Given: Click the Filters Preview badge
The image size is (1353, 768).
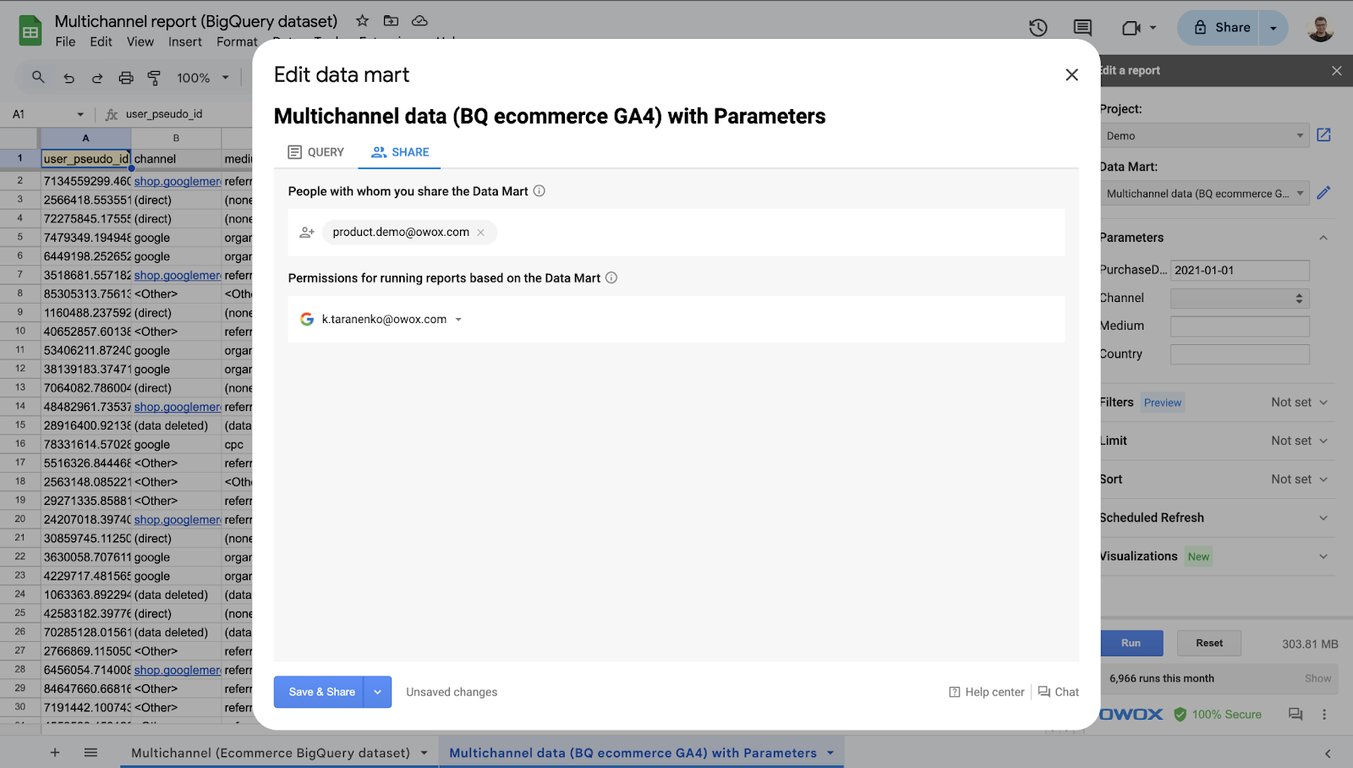Looking at the screenshot, I should pyautogui.click(x=1163, y=402).
